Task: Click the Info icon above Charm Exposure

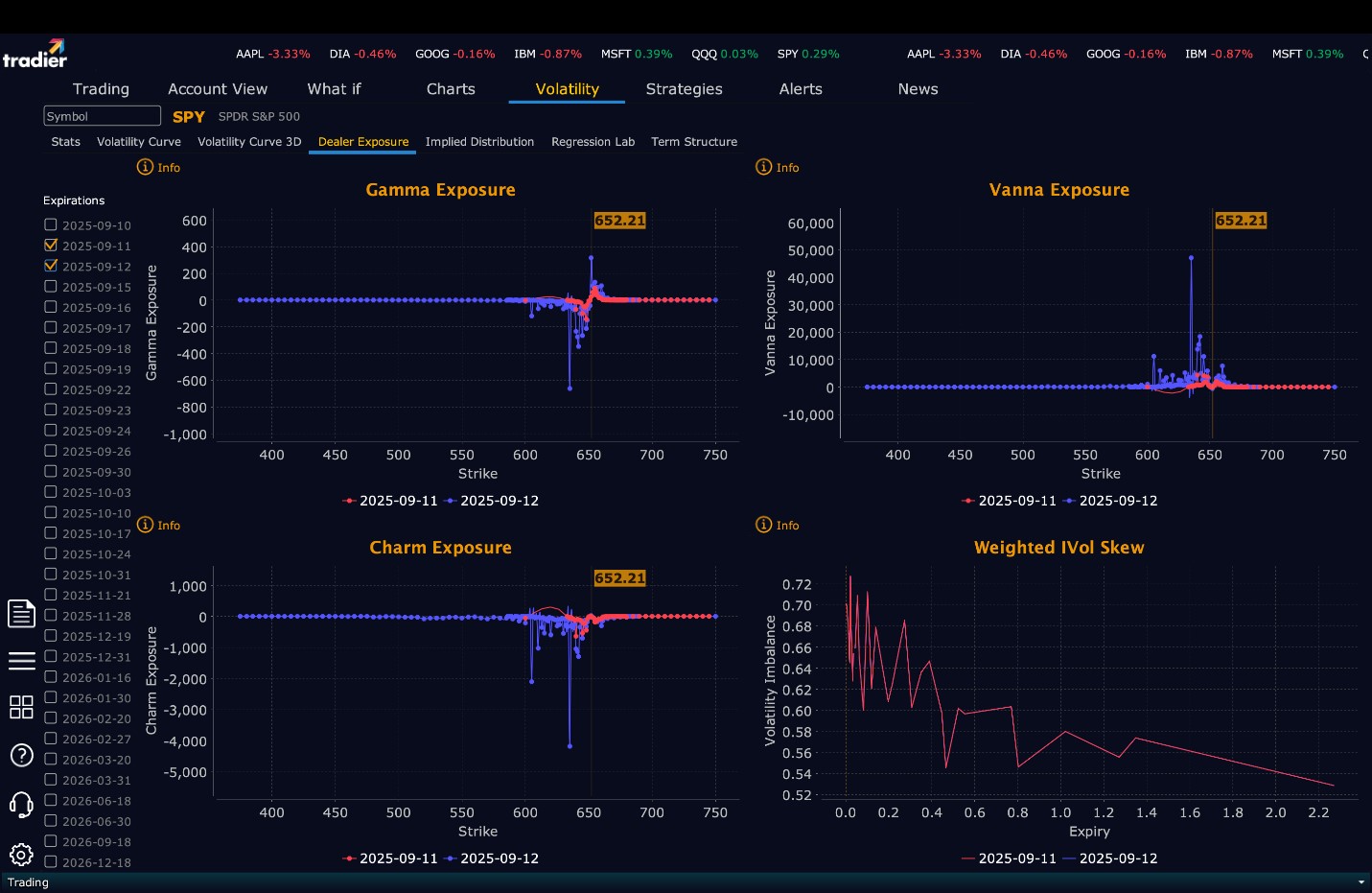Action: 145,525
